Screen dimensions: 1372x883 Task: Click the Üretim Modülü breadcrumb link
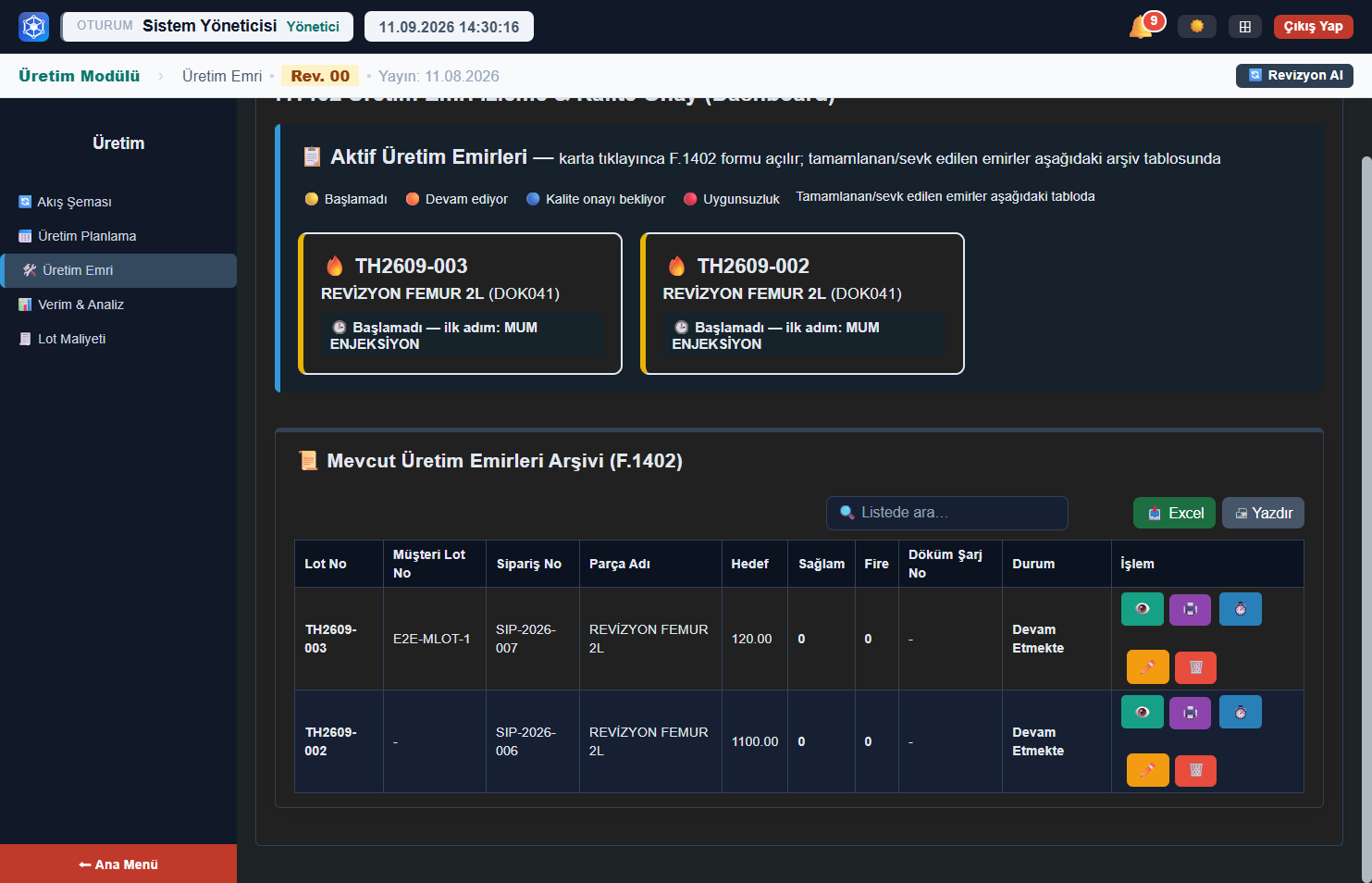(80, 76)
